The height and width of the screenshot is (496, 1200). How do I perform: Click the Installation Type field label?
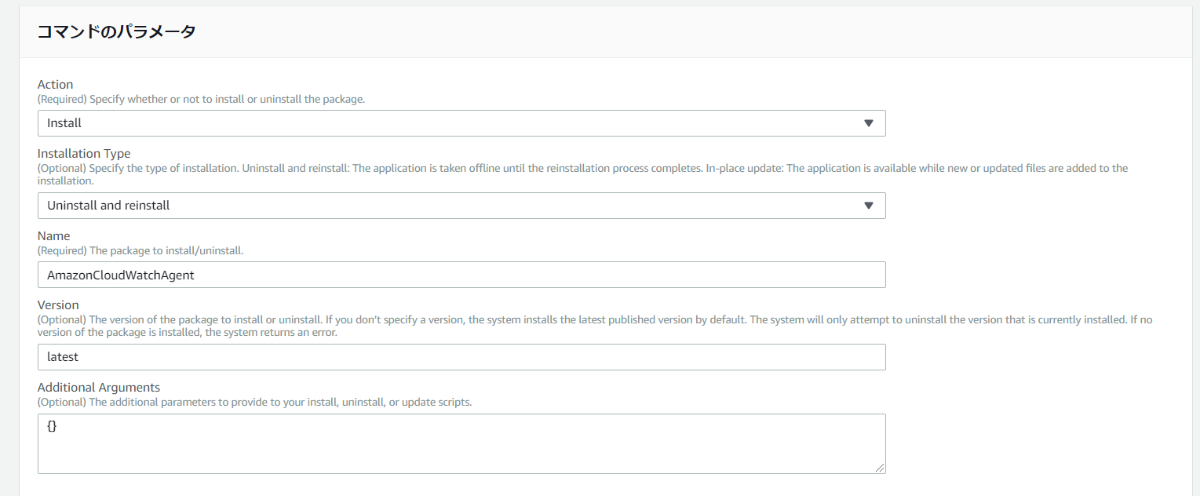[84, 154]
